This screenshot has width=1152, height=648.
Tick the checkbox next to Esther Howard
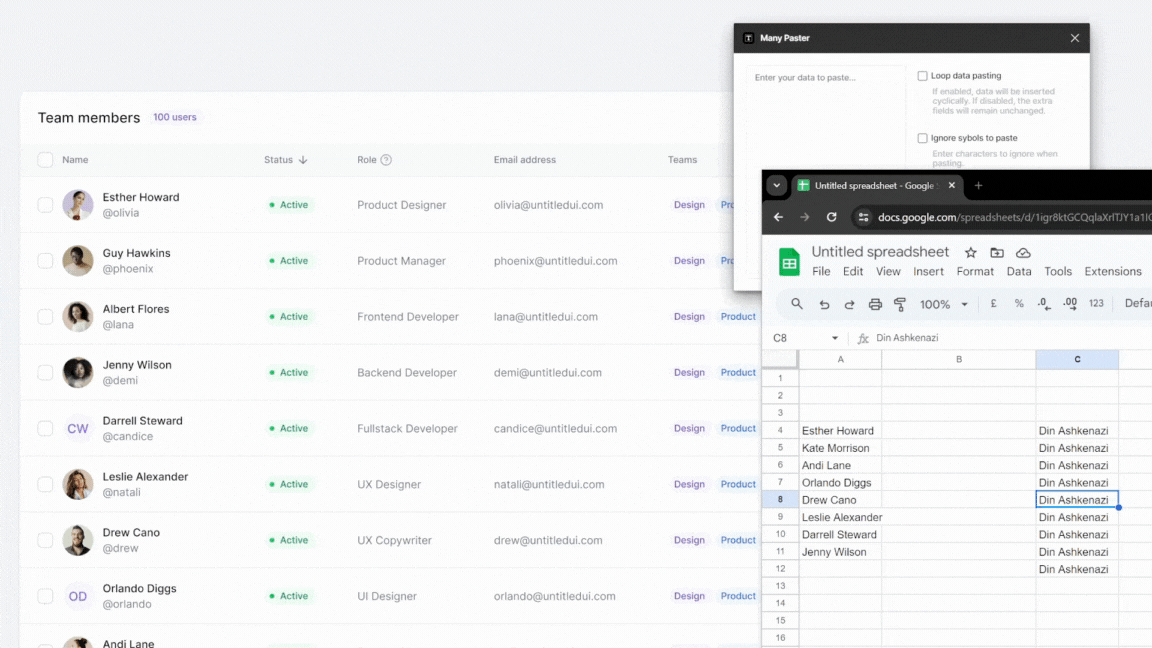45,204
